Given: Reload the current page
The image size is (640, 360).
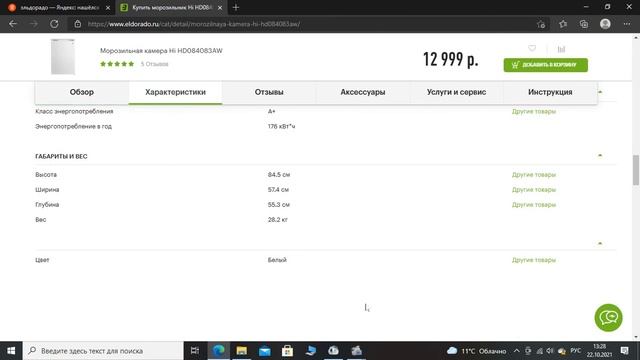Looking at the screenshot, I should (x=54, y=24).
